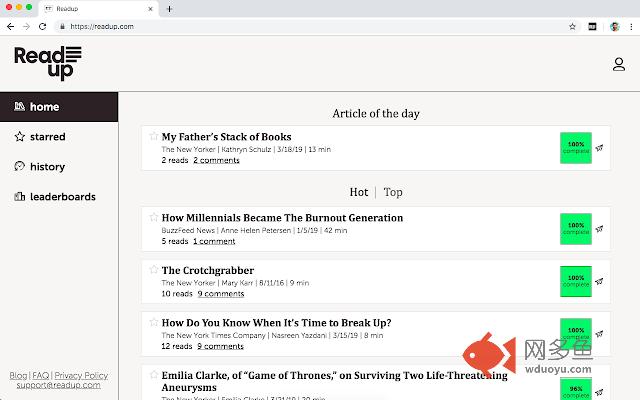Click the '2 reads' text

click(x=175, y=160)
